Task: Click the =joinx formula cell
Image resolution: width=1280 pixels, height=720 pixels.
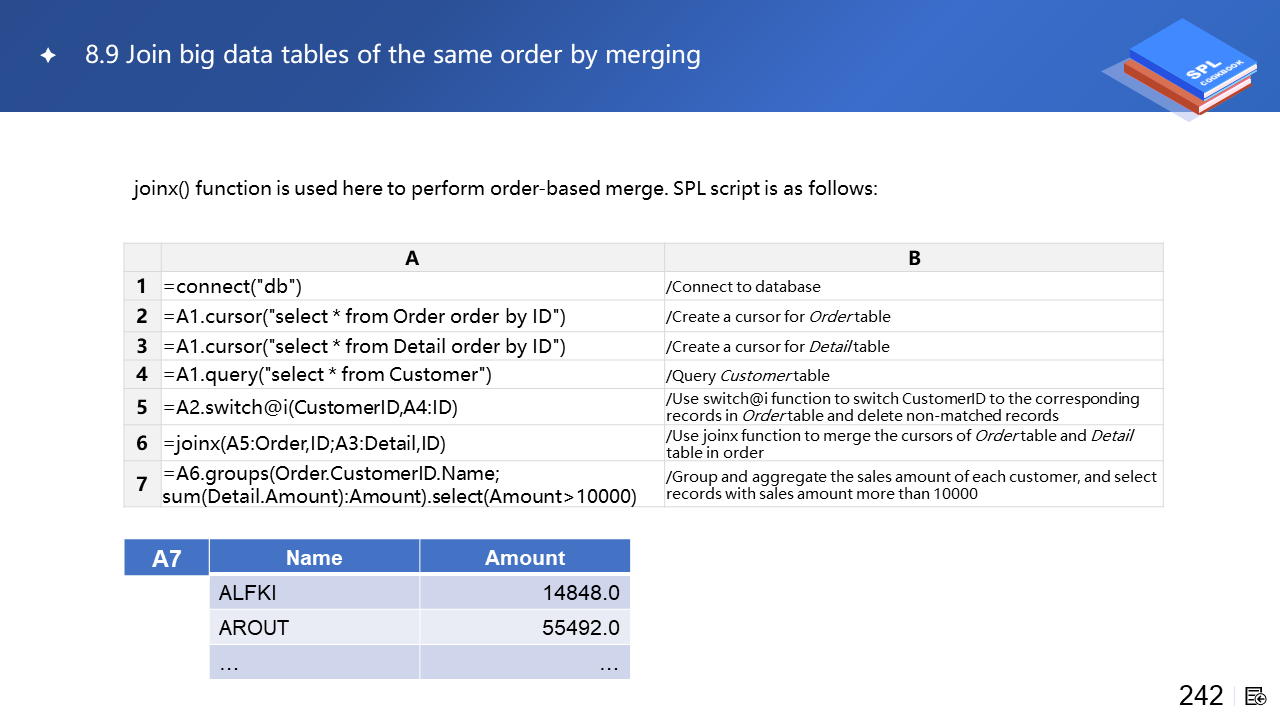Action: (305, 443)
